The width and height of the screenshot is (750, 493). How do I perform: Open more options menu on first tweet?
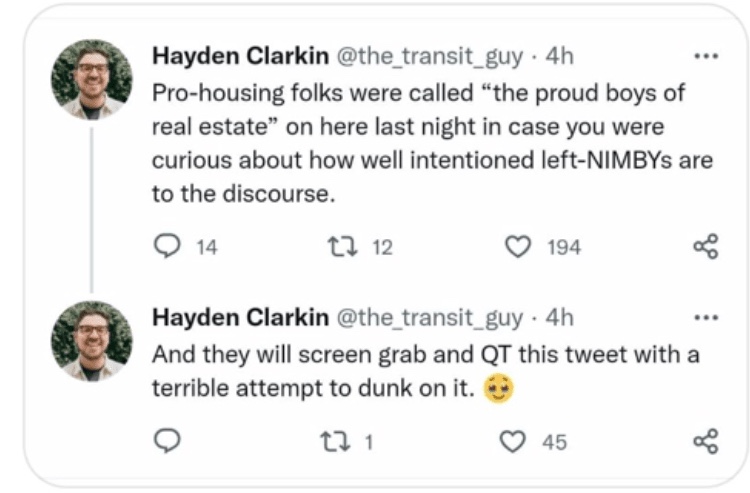coord(706,56)
